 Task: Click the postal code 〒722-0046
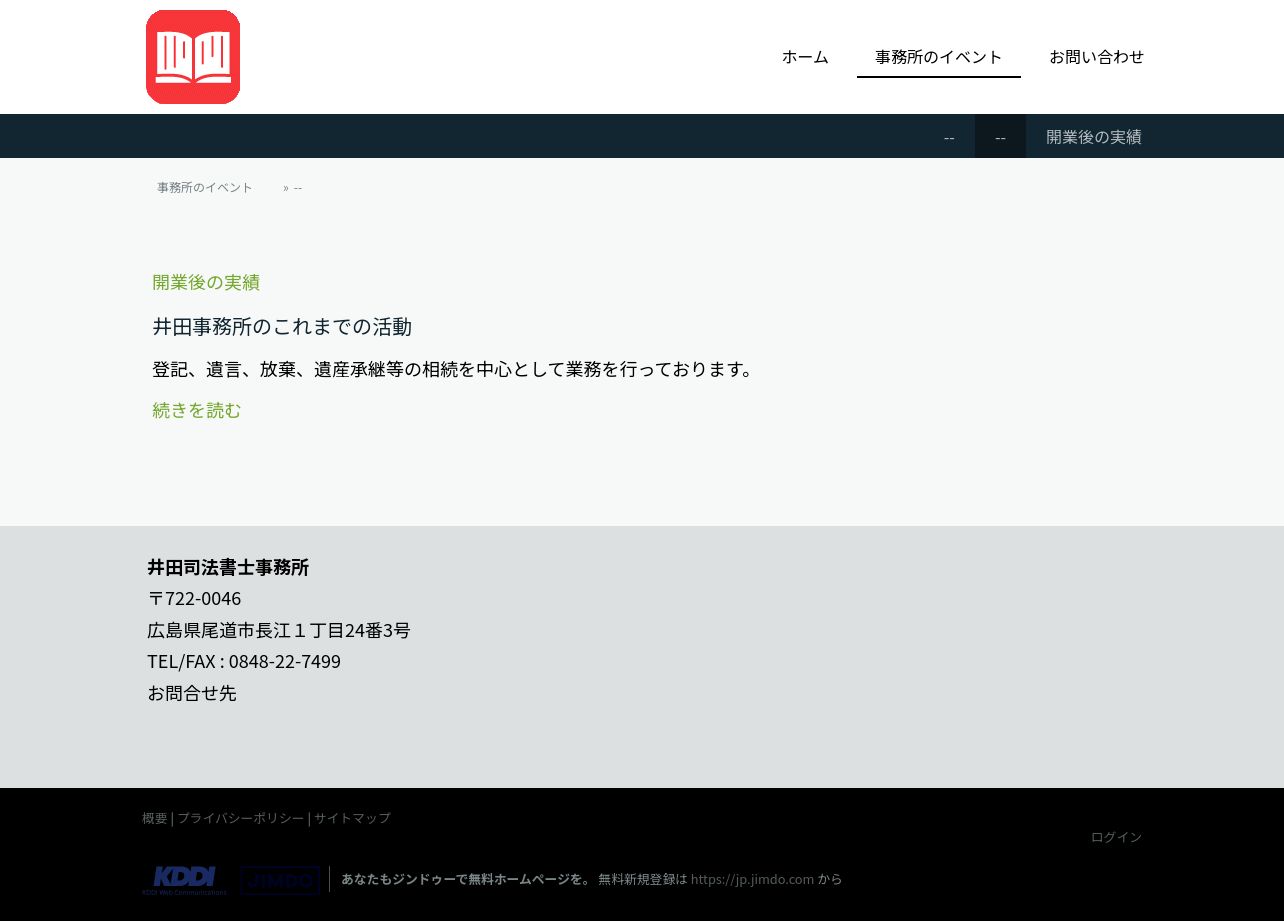tap(194, 599)
